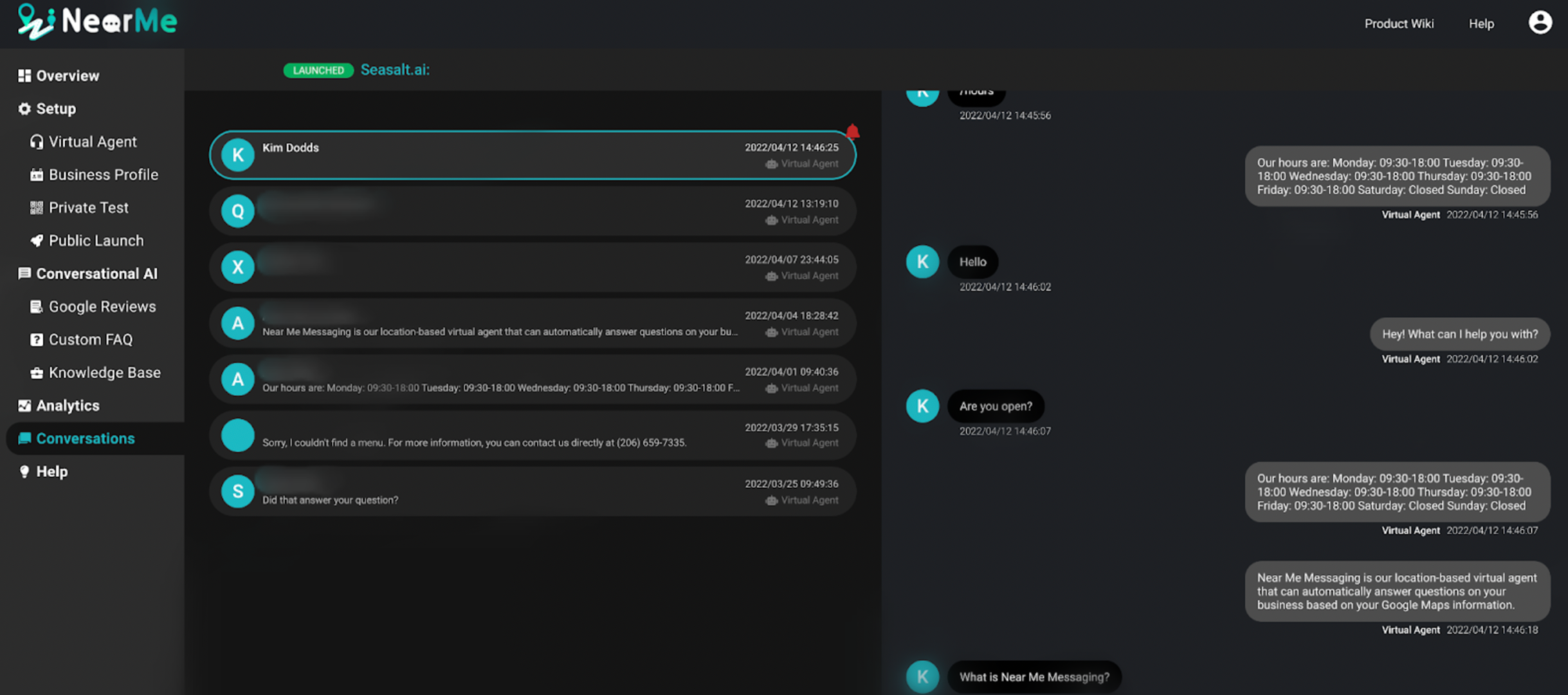1568x695 pixels.
Task: Open conversation dated 2022/04/07 23:44:05
Action: click(533, 267)
